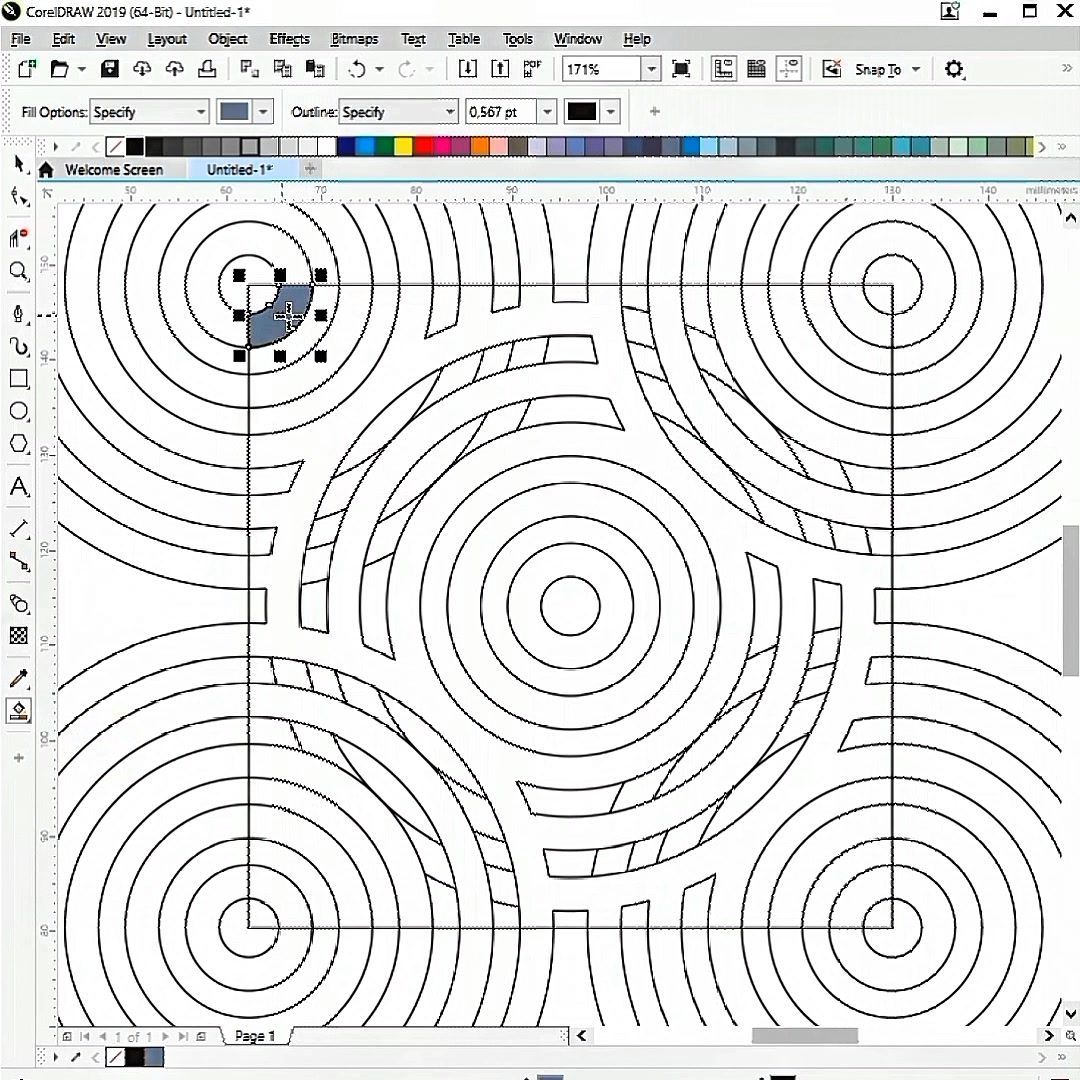Select the Shape edit tool
Screen dimensions: 1080x1080
pos(19,197)
